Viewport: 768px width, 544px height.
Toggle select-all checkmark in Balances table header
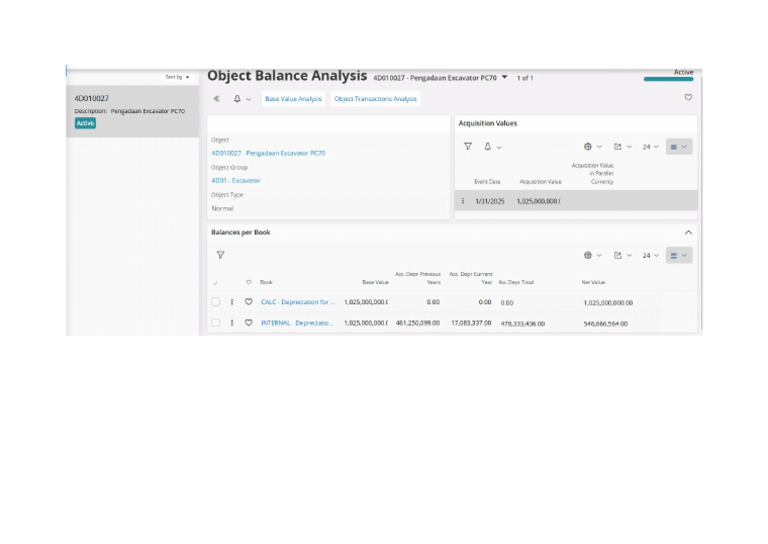click(x=216, y=283)
